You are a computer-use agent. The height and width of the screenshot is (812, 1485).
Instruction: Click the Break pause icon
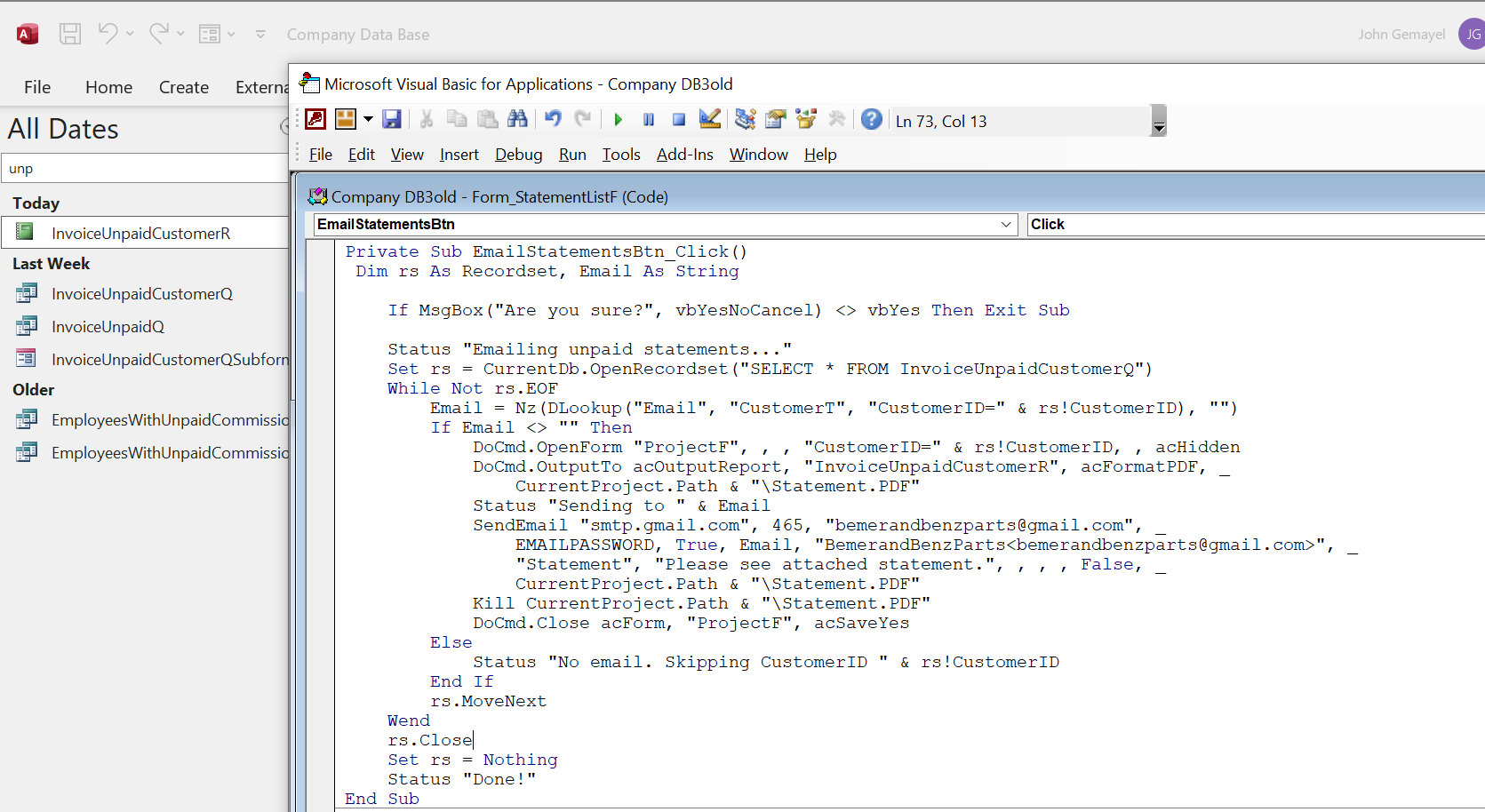click(x=649, y=120)
